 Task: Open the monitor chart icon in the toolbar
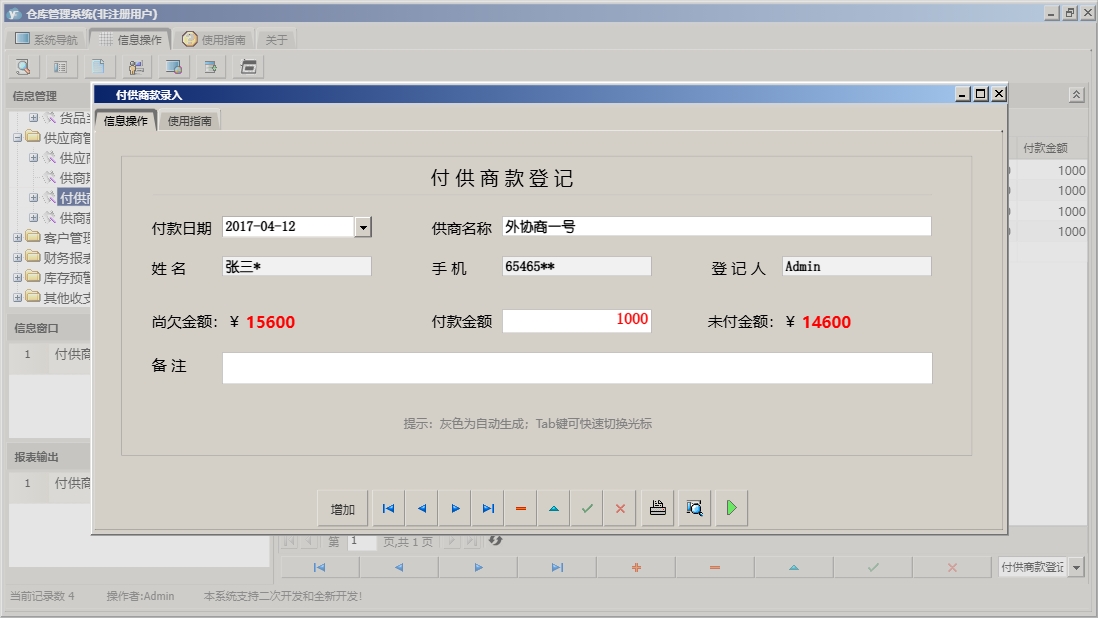[x=172, y=66]
